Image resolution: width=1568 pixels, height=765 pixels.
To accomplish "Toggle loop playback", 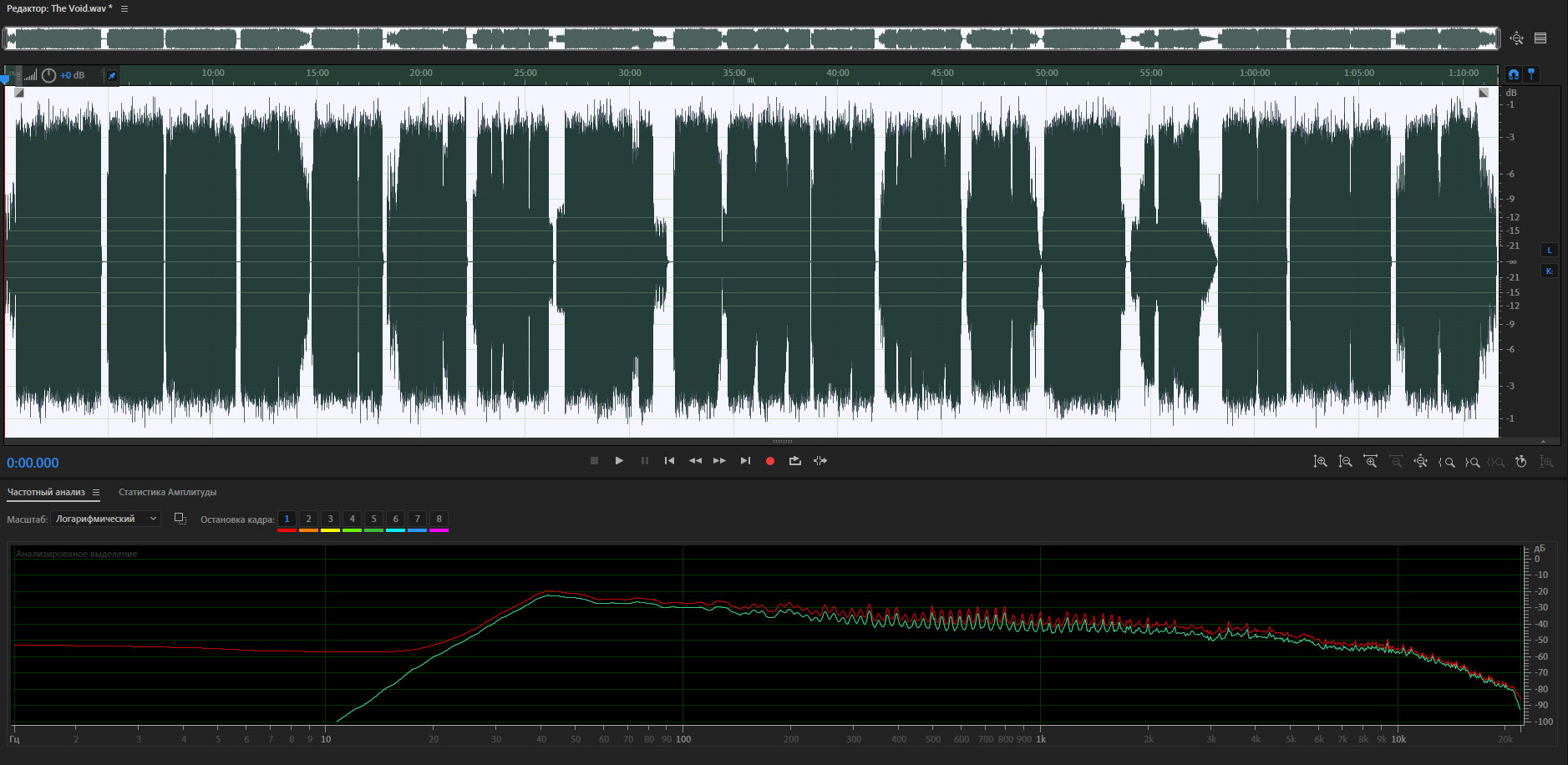I will [x=794, y=461].
